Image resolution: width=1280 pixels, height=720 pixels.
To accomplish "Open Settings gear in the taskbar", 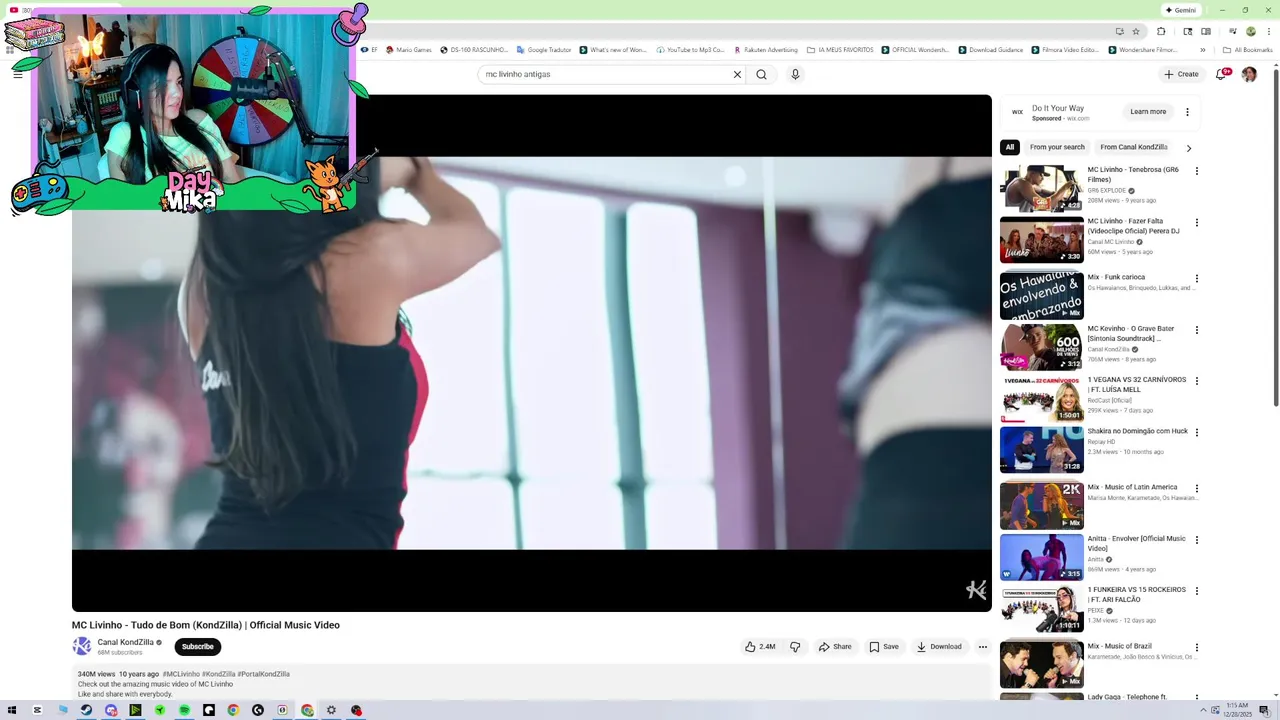I will [331, 710].
